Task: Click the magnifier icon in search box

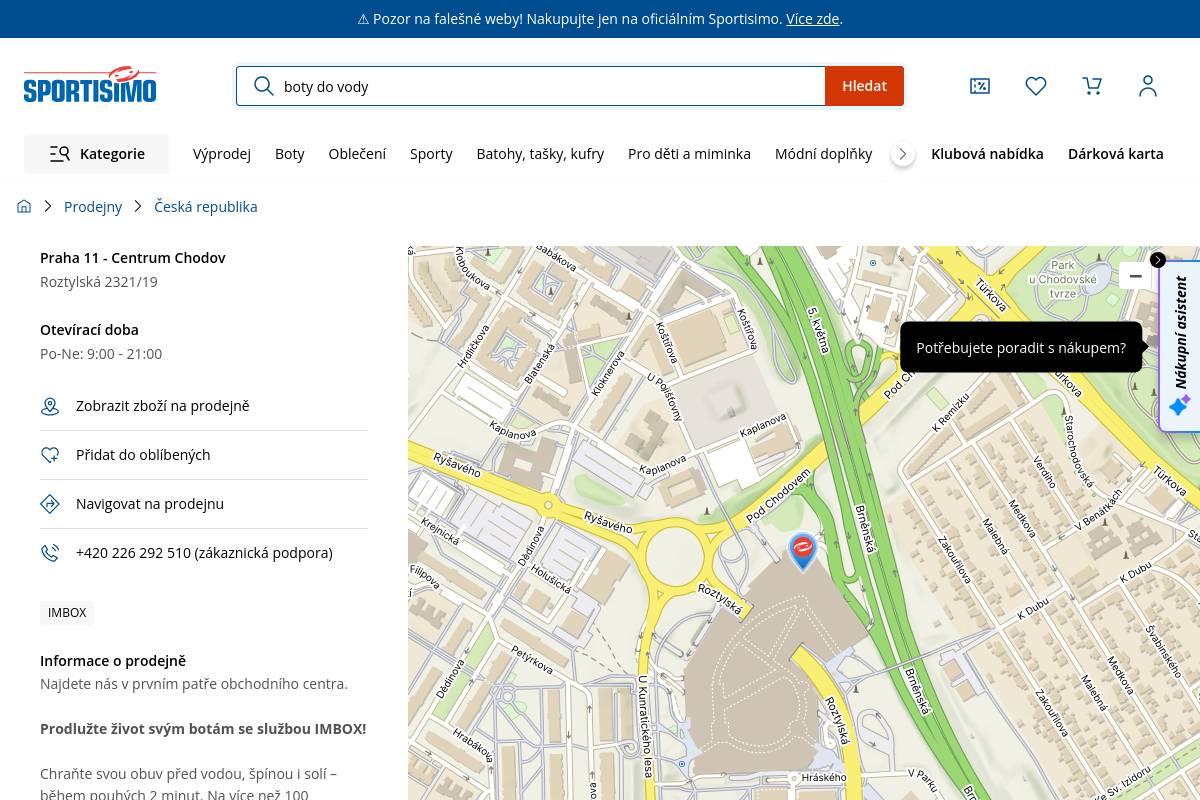Action: coord(264,86)
